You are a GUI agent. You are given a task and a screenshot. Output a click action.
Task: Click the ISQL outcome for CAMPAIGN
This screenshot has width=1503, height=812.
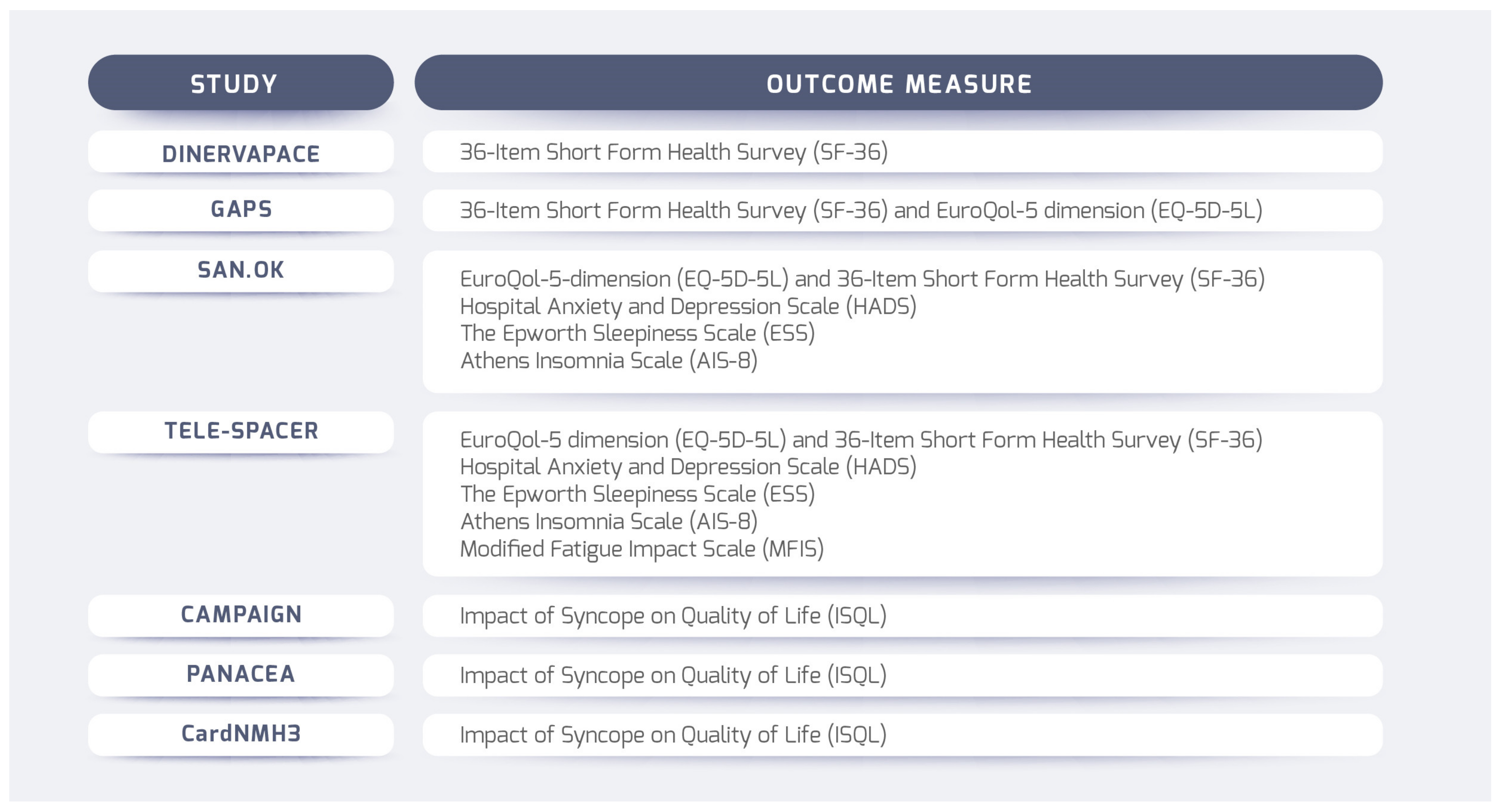click(673, 615)
